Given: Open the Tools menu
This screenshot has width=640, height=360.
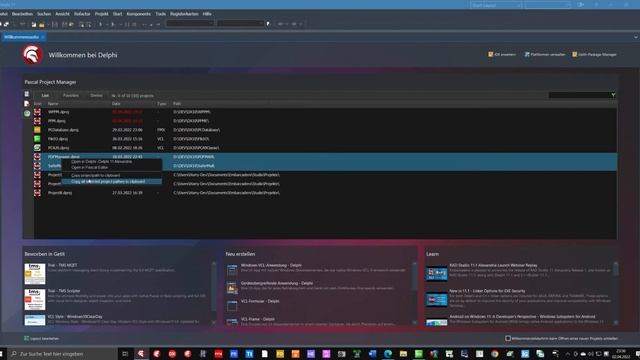Looking at the screenshot, I should [160, 14].
